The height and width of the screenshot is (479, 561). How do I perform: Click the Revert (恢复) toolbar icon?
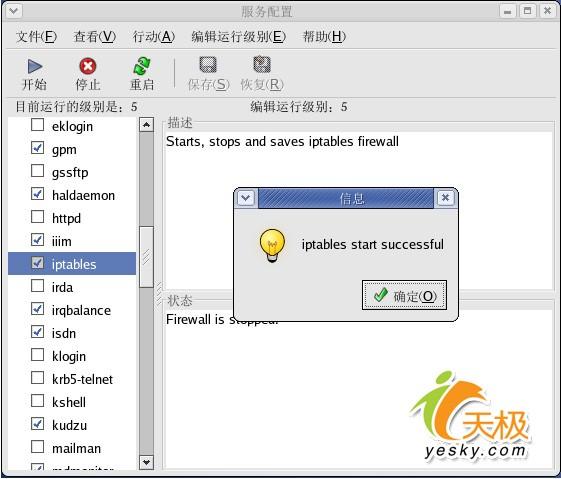pos(262,65)
